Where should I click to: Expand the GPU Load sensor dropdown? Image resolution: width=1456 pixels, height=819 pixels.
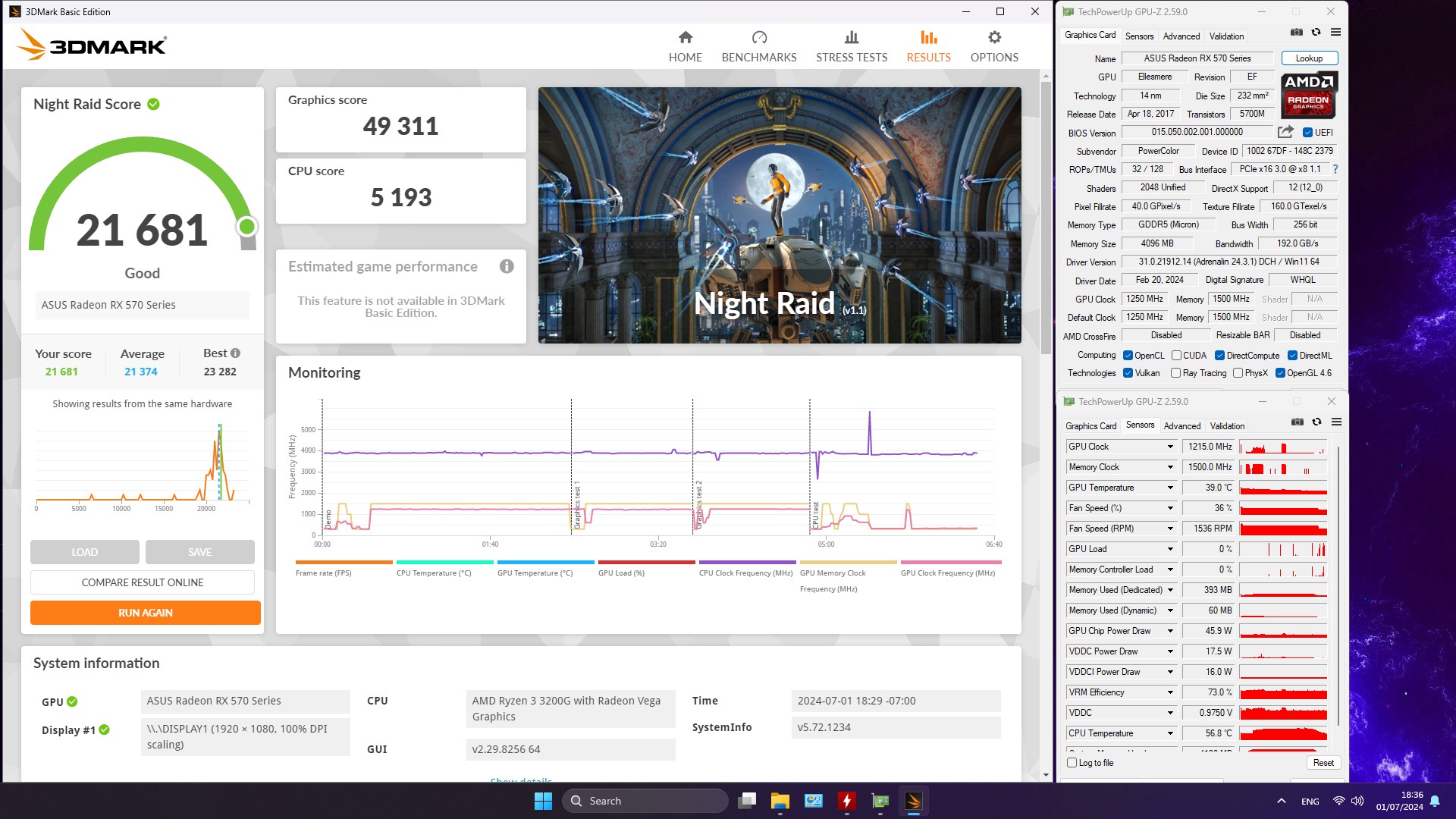1170,549
